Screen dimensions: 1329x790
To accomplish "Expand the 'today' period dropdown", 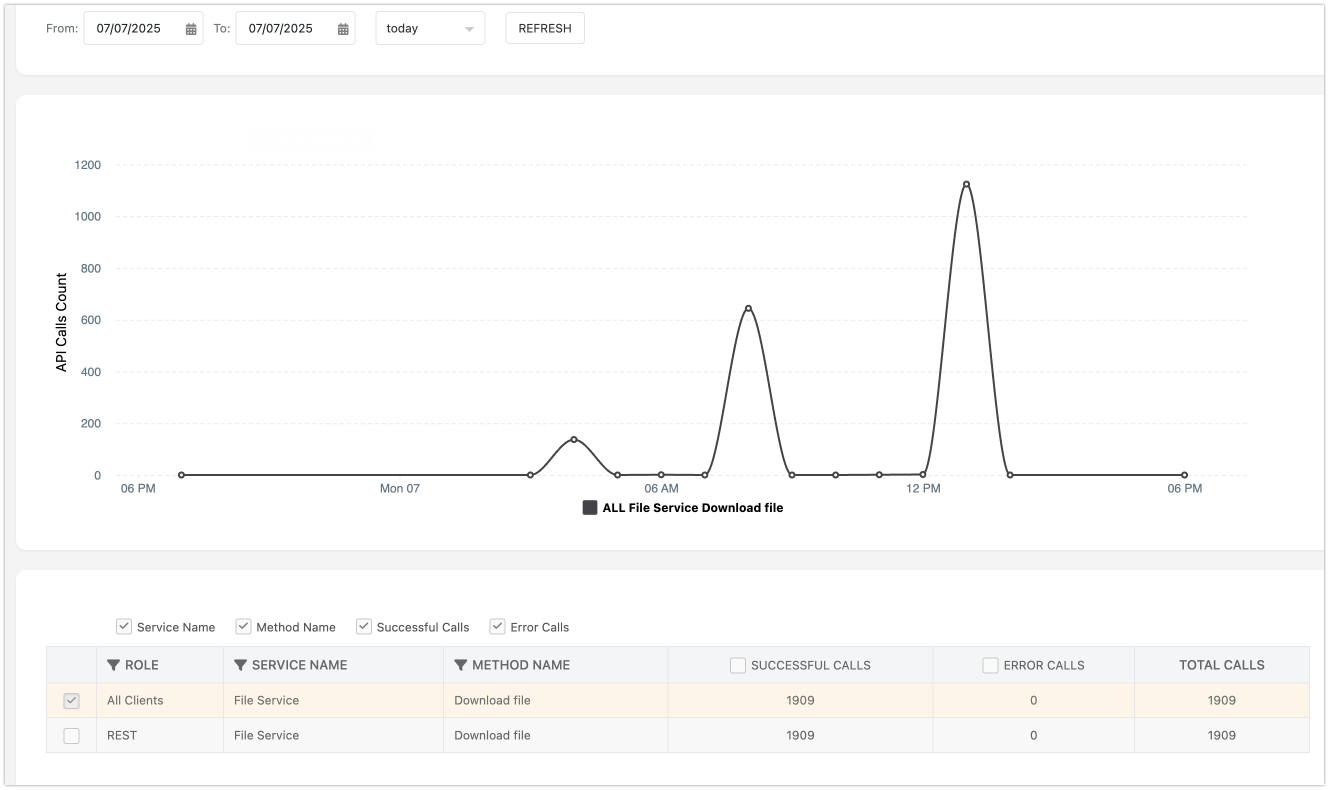I will (x=430, y=29).
